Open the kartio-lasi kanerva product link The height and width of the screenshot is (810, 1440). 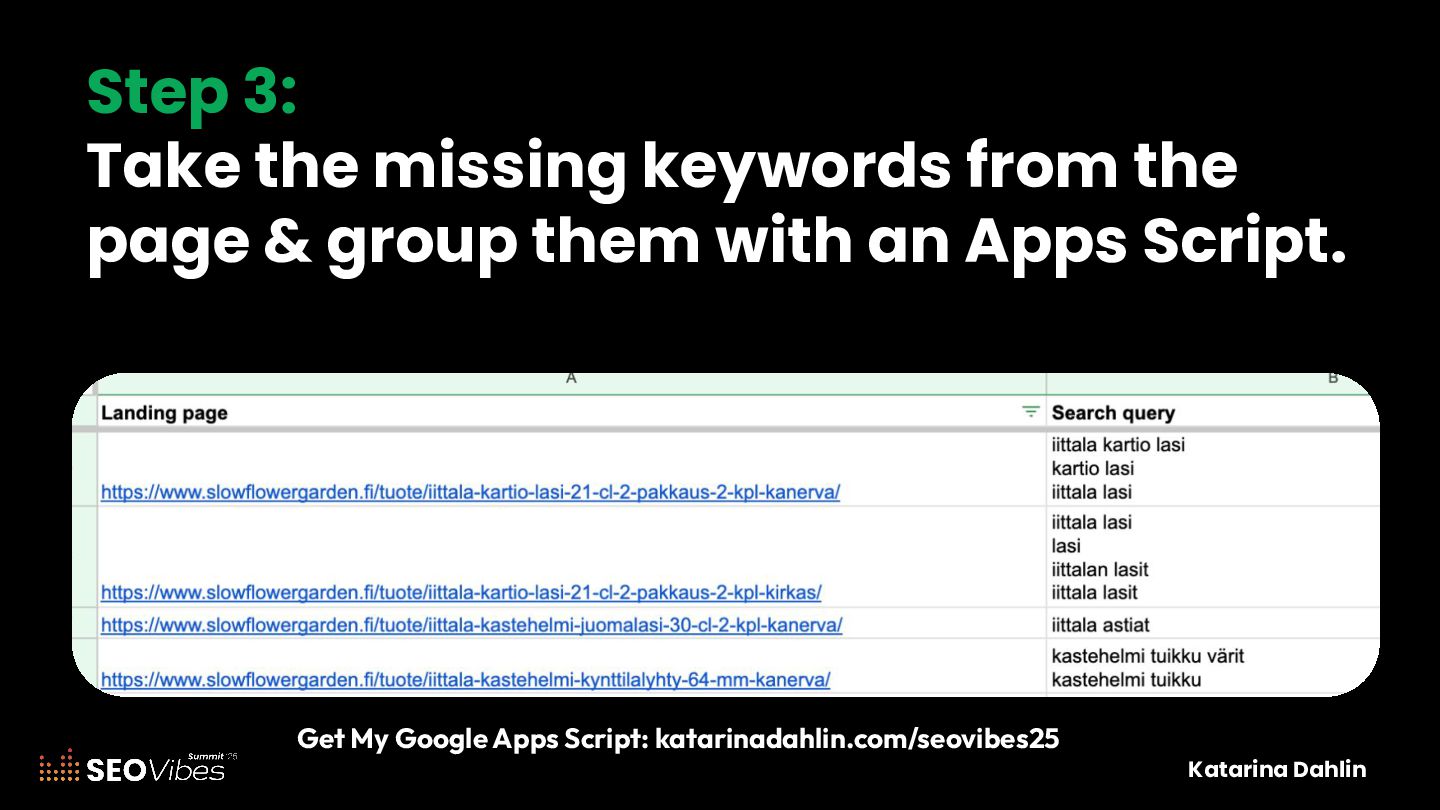click(x=470, y=492)
